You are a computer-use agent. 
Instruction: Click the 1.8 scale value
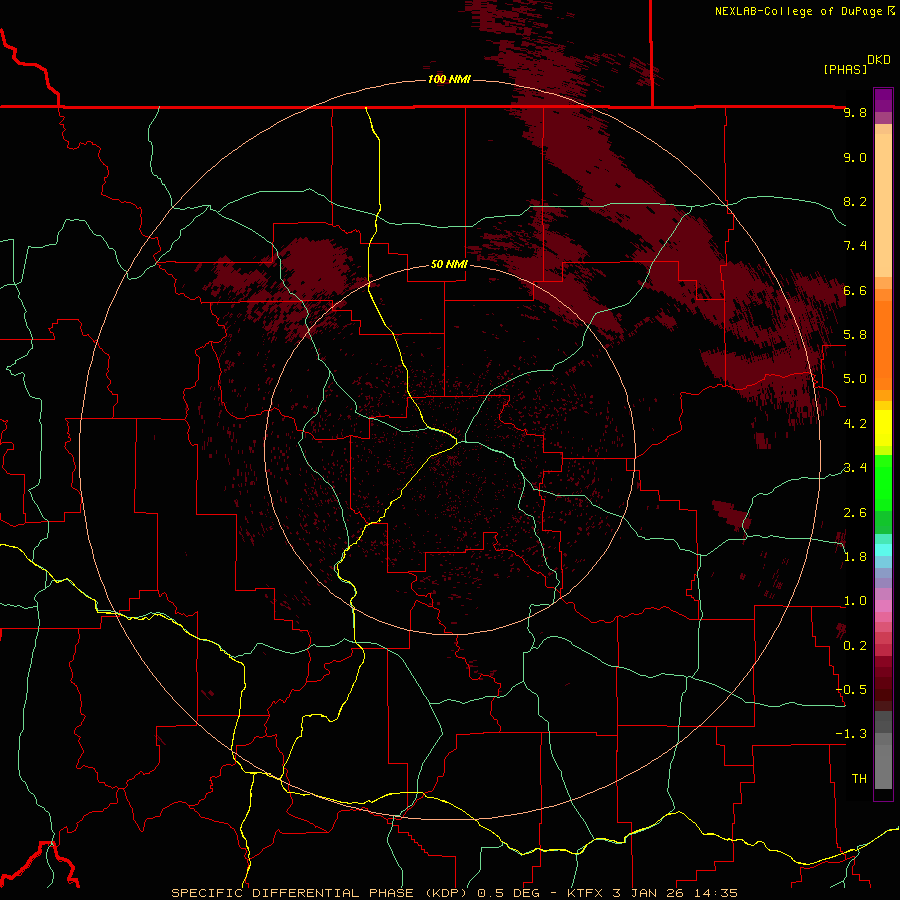tap(855, 557)
